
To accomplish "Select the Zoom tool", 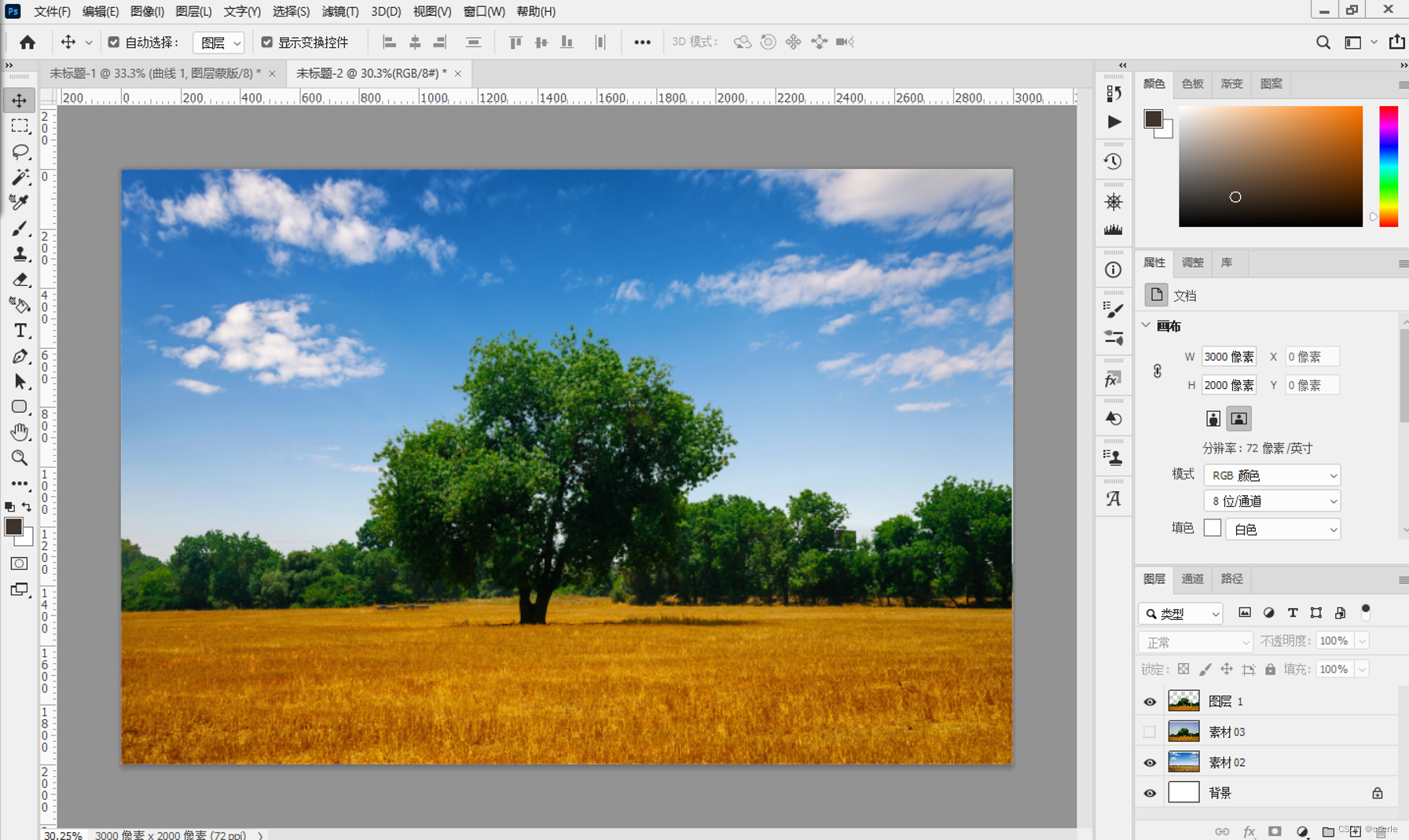I will [20, 457].
